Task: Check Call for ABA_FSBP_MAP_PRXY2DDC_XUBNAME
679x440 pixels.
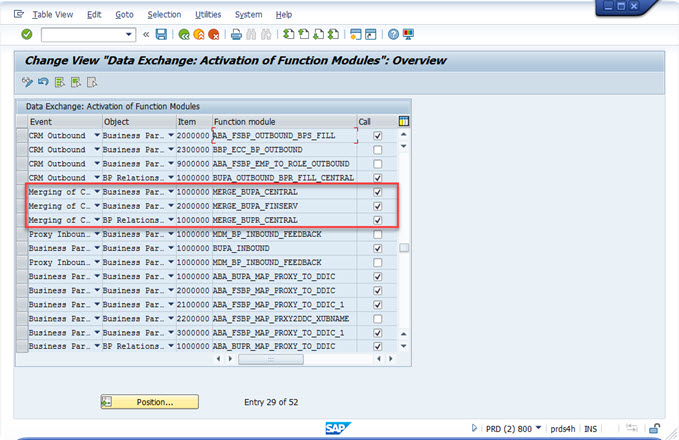Action: click(378, 319)
